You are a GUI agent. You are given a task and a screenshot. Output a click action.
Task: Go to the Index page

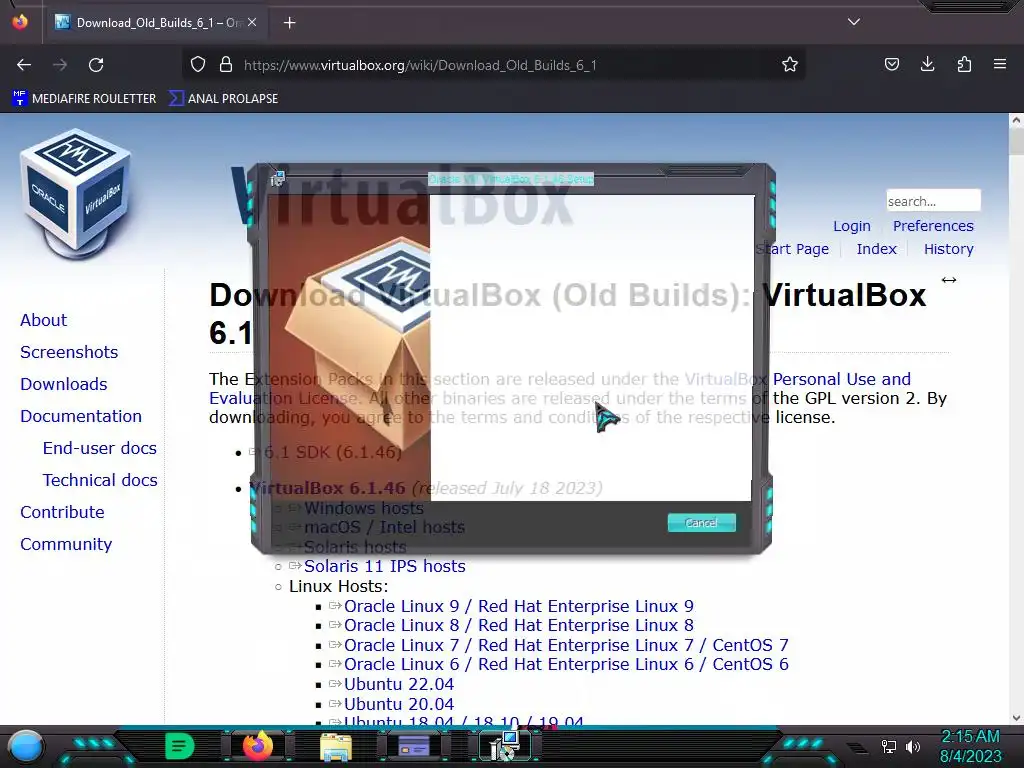tap(876, 249)
